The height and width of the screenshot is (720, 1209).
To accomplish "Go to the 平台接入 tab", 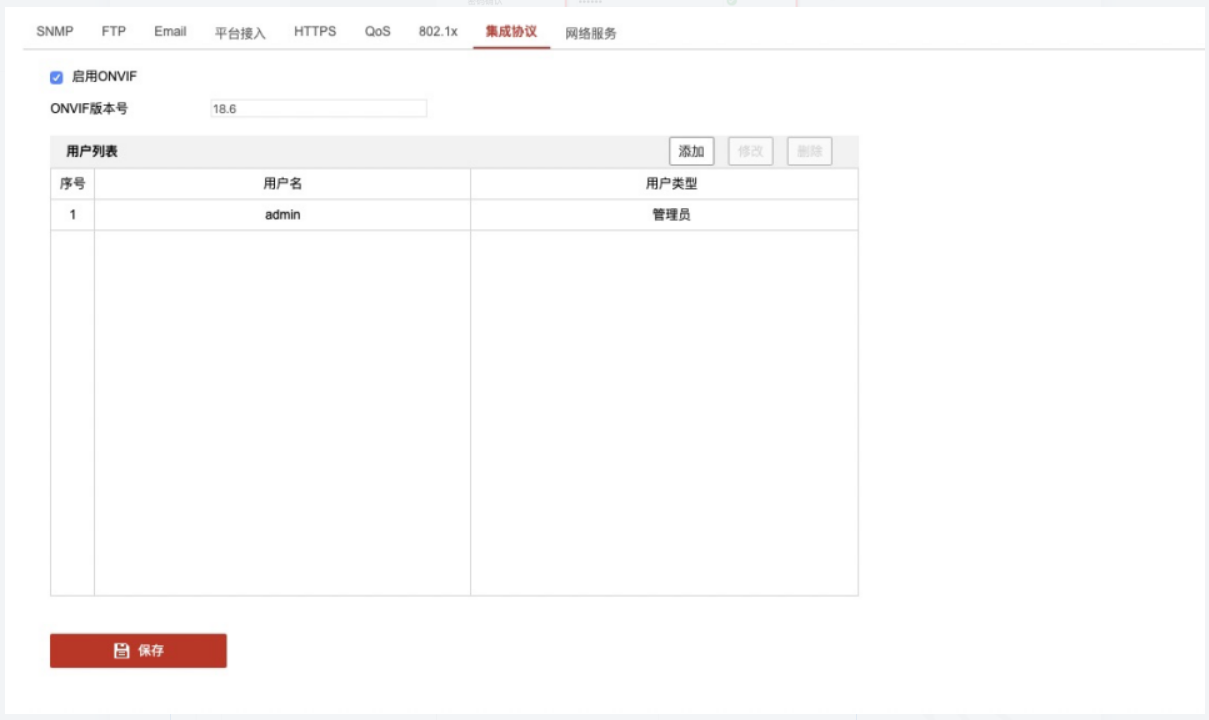I will (240, 32).
